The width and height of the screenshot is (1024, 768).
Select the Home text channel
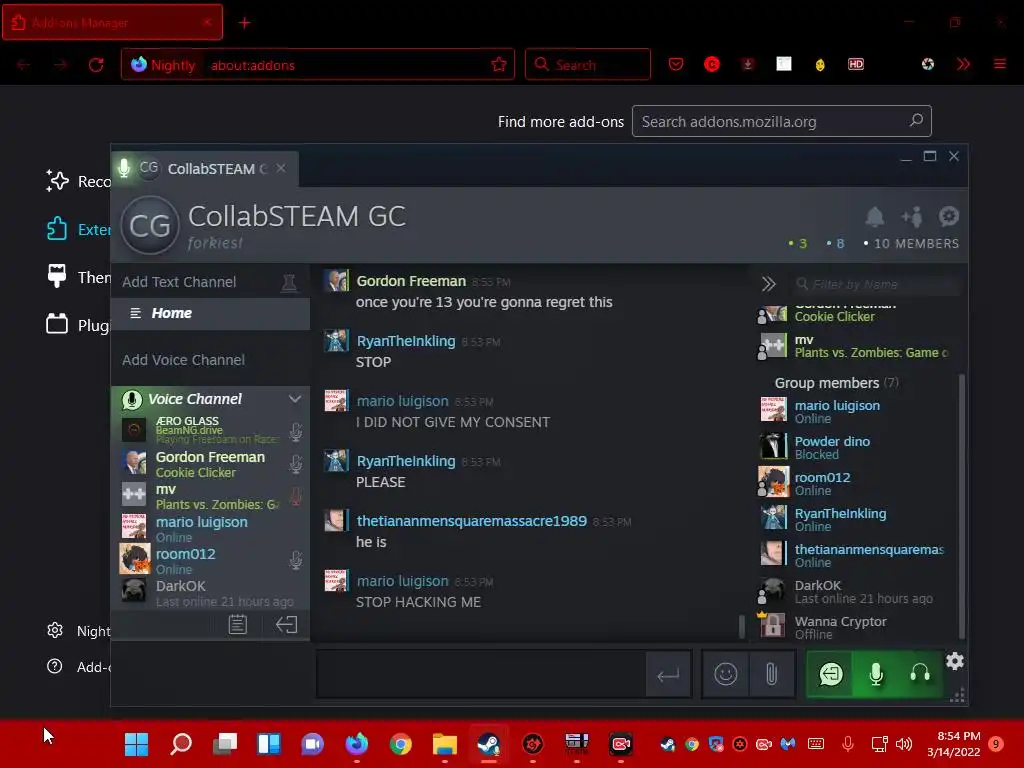pos(210,313)
